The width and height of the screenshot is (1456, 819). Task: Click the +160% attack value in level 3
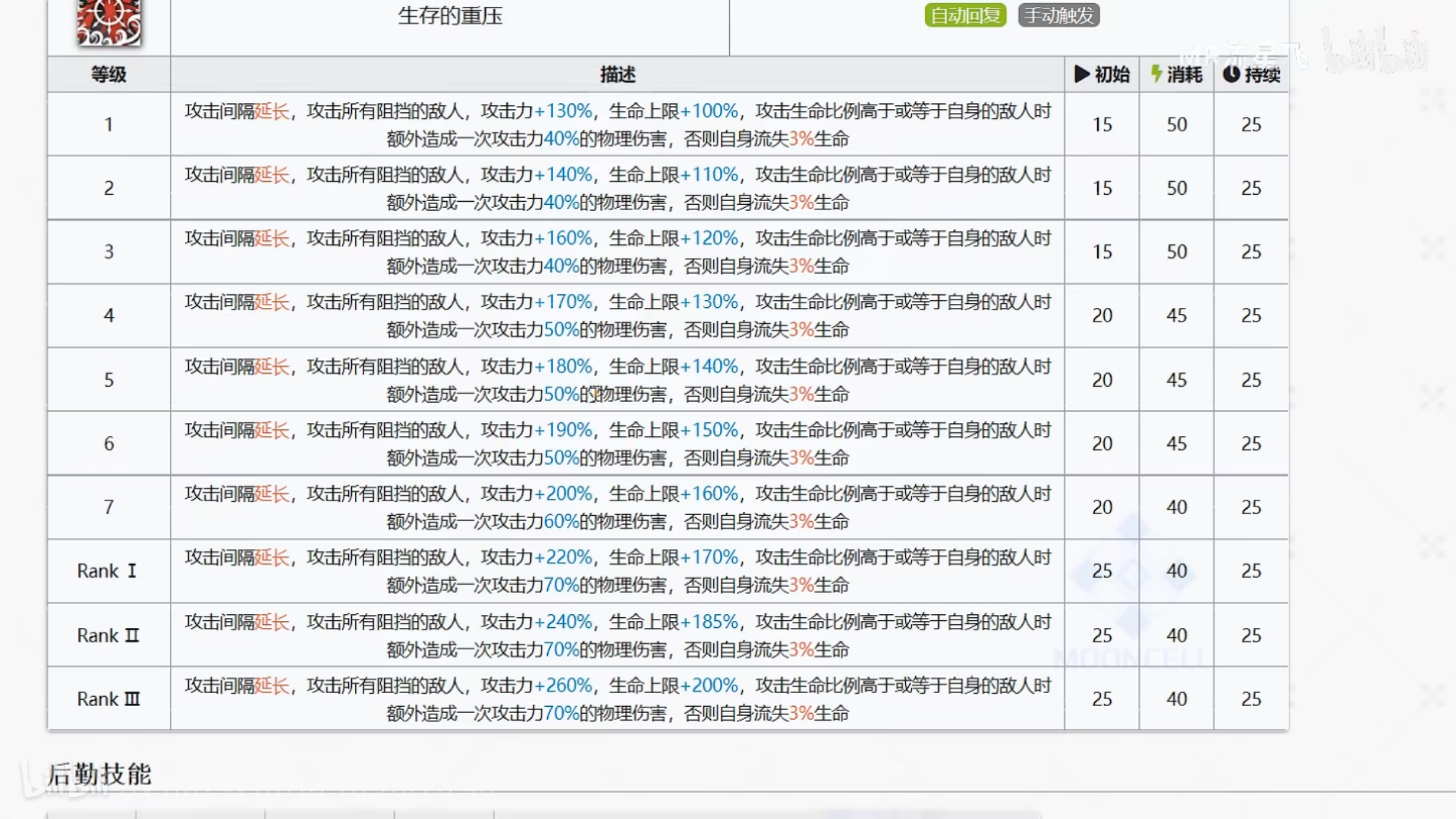pos(563,238)
